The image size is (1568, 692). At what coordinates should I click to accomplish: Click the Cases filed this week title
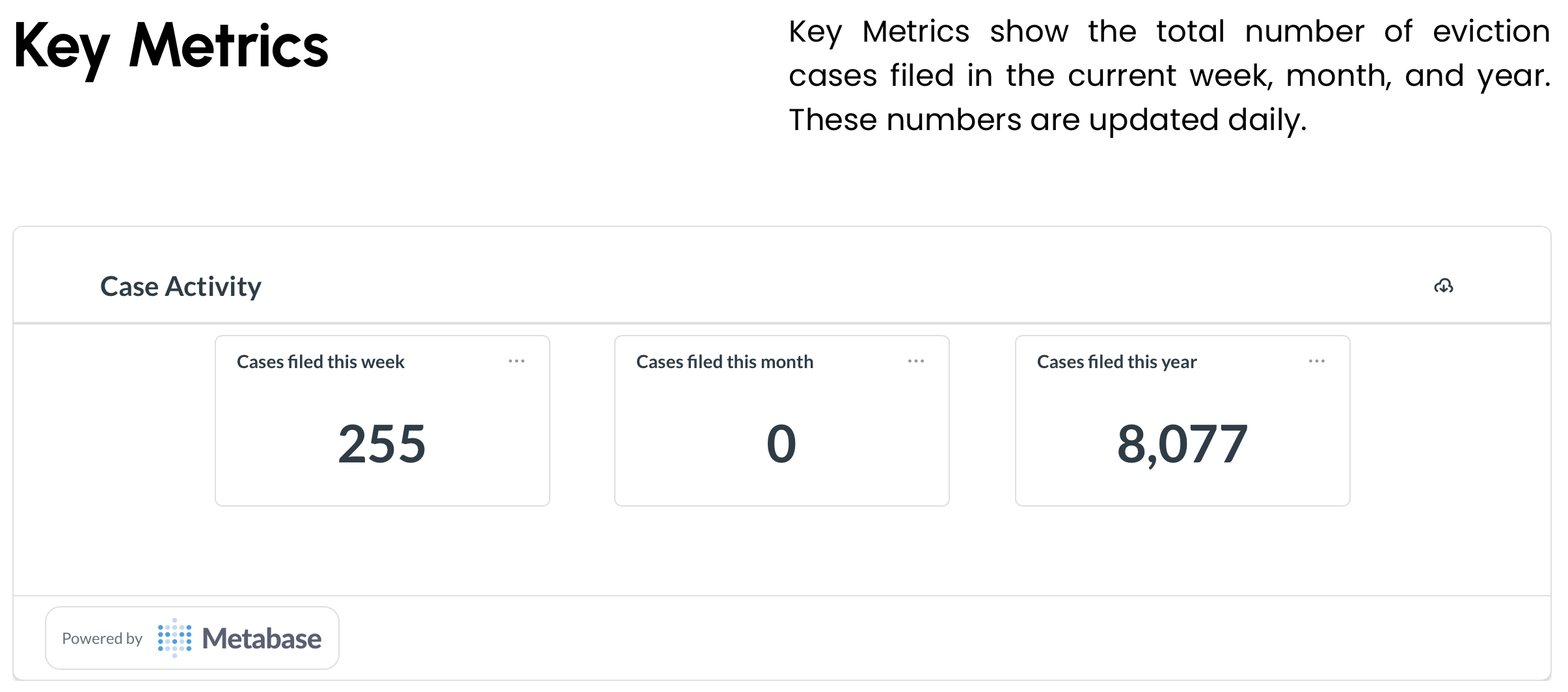pyautogui.click(x=321, y=362)
